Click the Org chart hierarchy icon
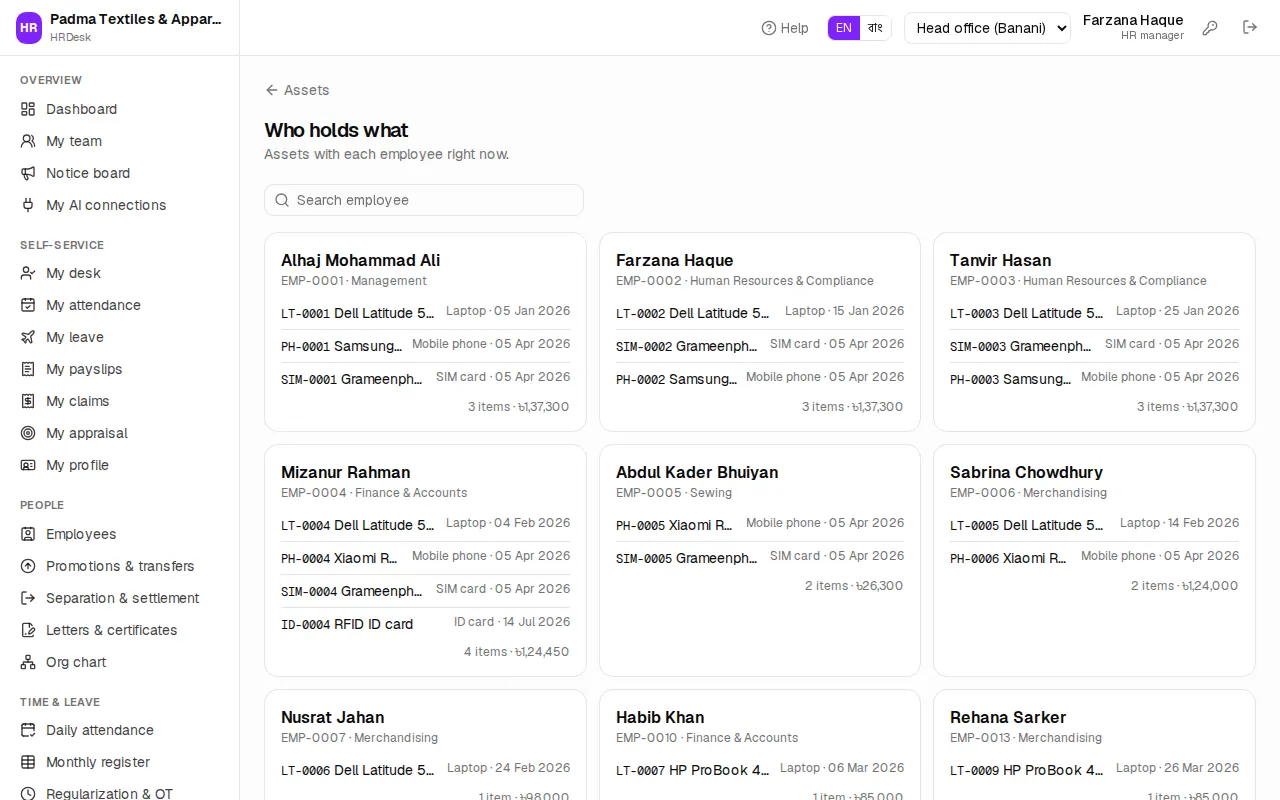The height and width of the screenshot is (800, 1280). coord(28,662)
